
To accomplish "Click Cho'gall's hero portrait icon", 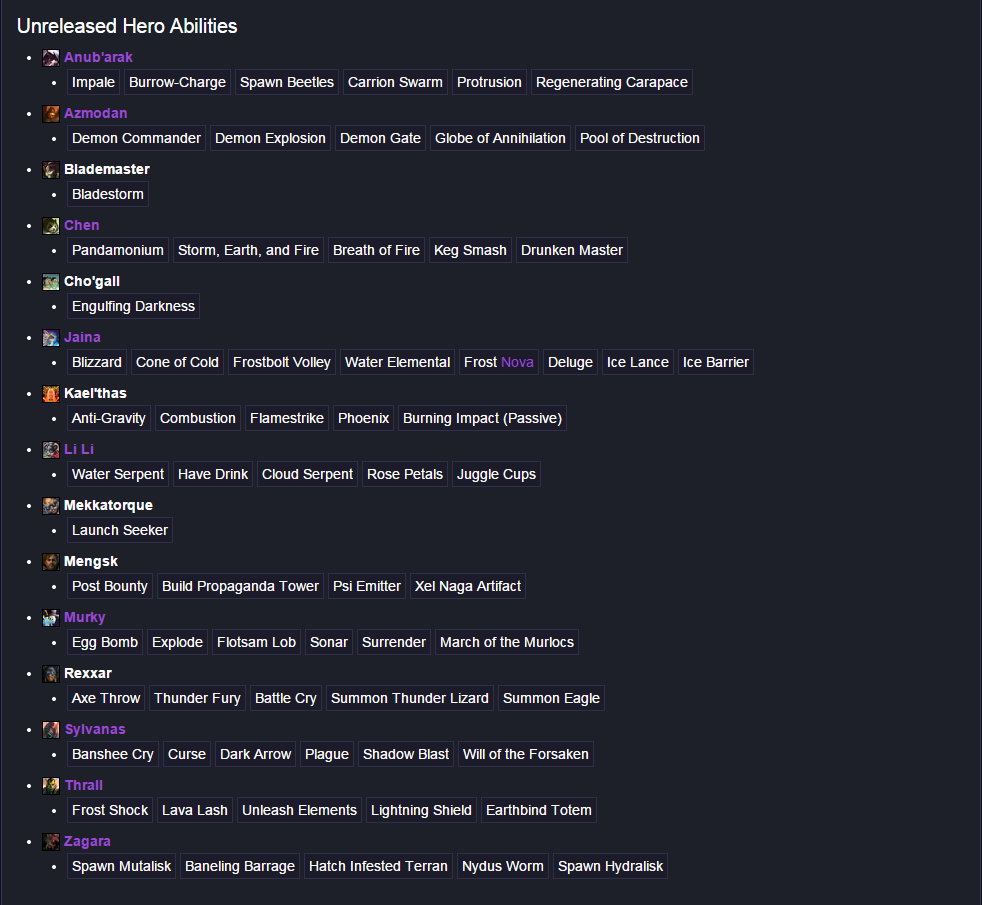I will pyautogui.click(x=51, y=282).
